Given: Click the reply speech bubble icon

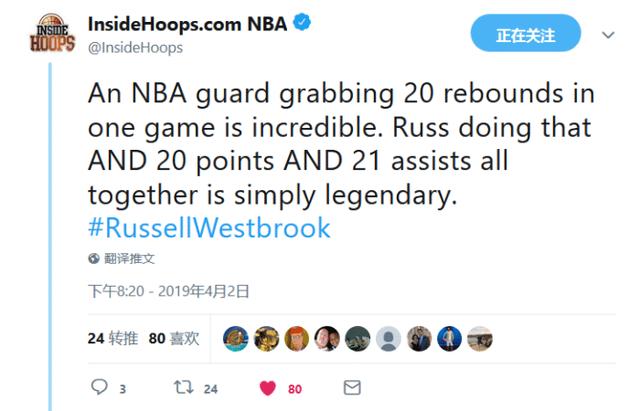Looking at the screenshot, I should click(x=99, y=386).
